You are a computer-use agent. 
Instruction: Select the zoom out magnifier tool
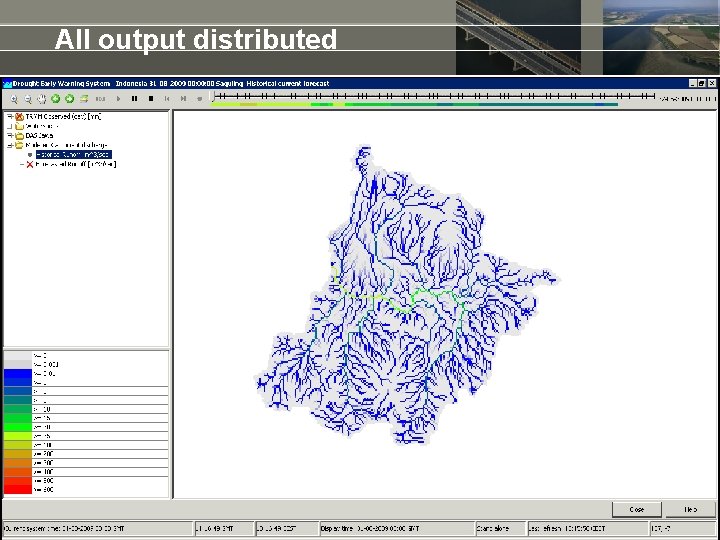tap(28, 98)
